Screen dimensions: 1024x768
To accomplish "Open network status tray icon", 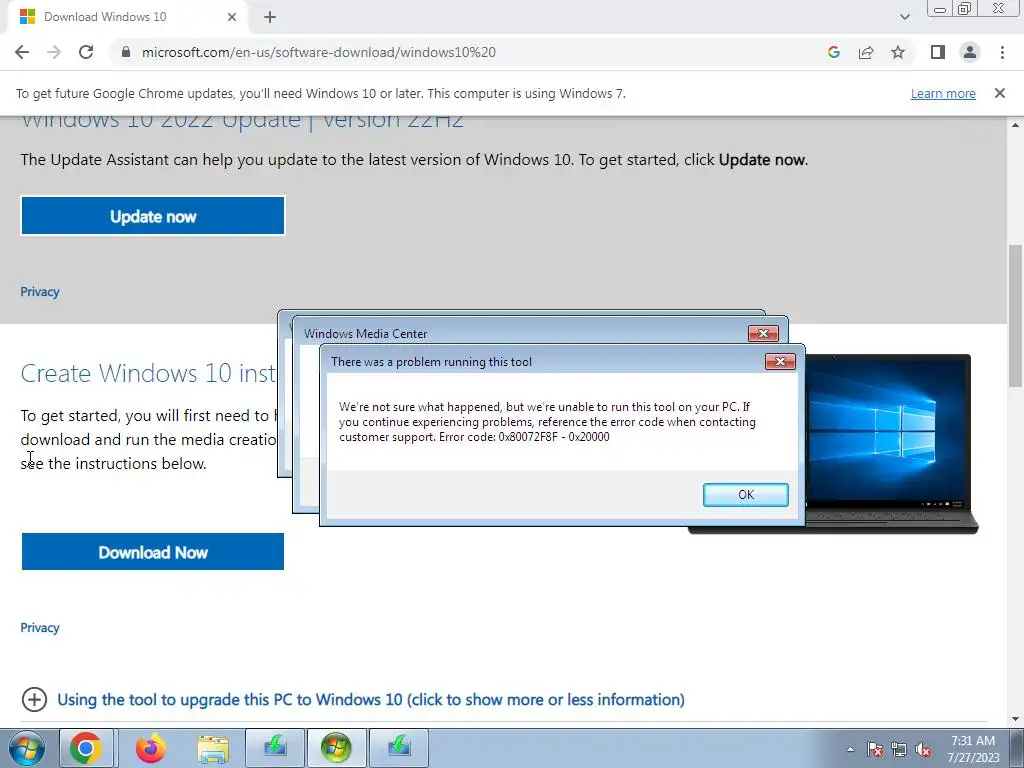I will (899, 749).
